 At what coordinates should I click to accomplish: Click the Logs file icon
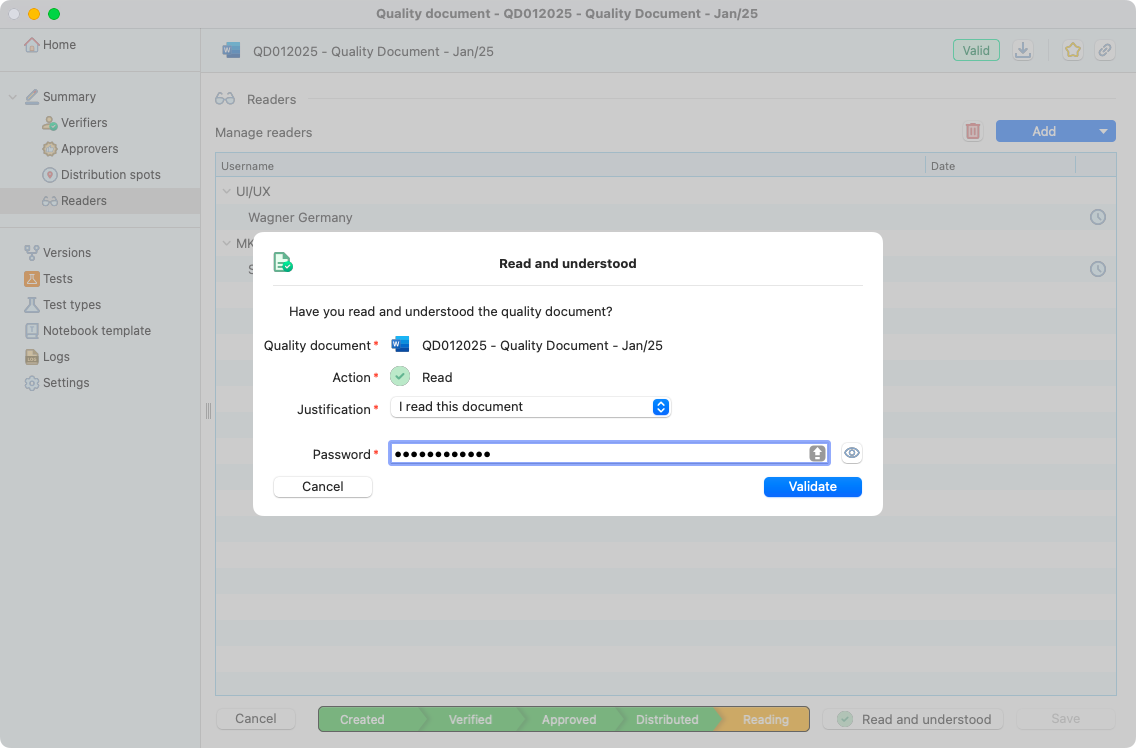click(31, 357)
